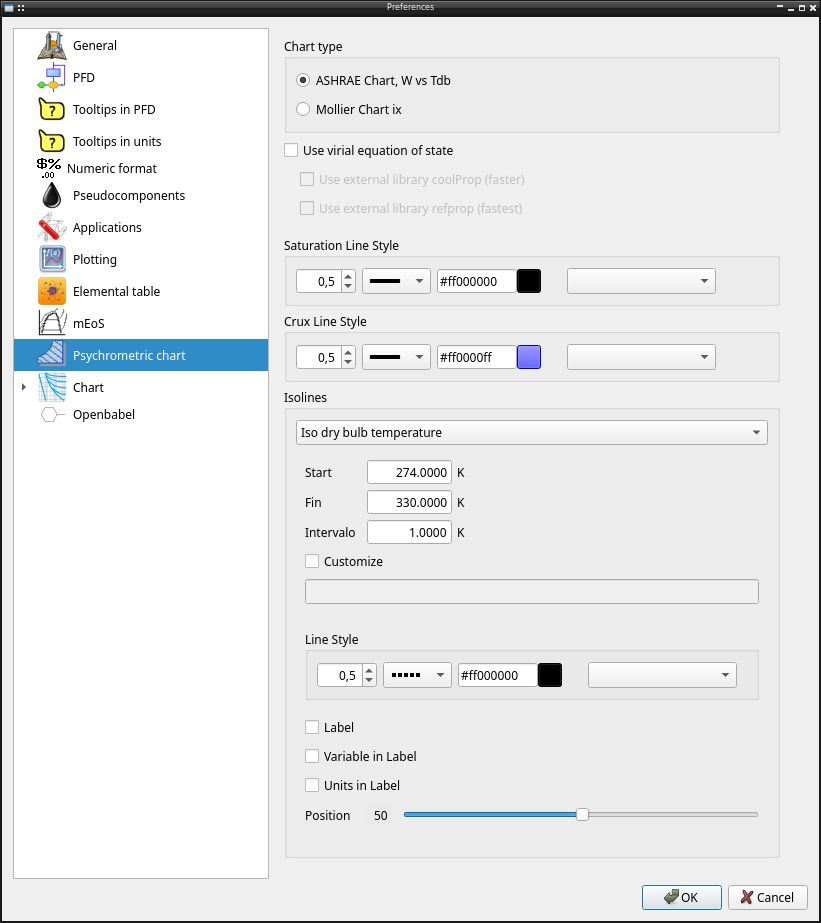Expand the Chart tree item

(24, 387)
